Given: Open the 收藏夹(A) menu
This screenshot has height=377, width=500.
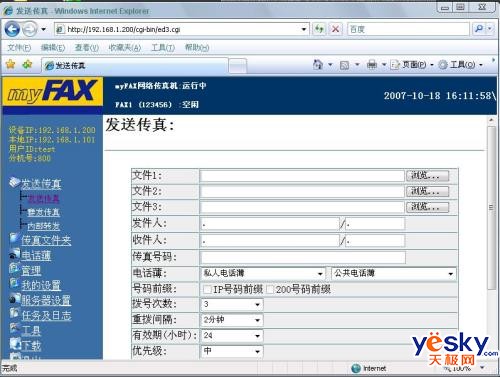Looking at the screenshot, I should 125,48.
